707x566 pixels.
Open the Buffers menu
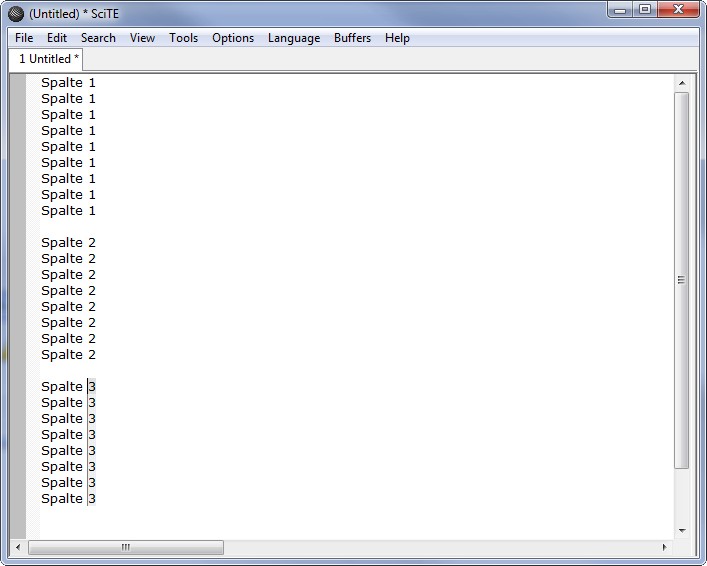(x=352, y=38)
